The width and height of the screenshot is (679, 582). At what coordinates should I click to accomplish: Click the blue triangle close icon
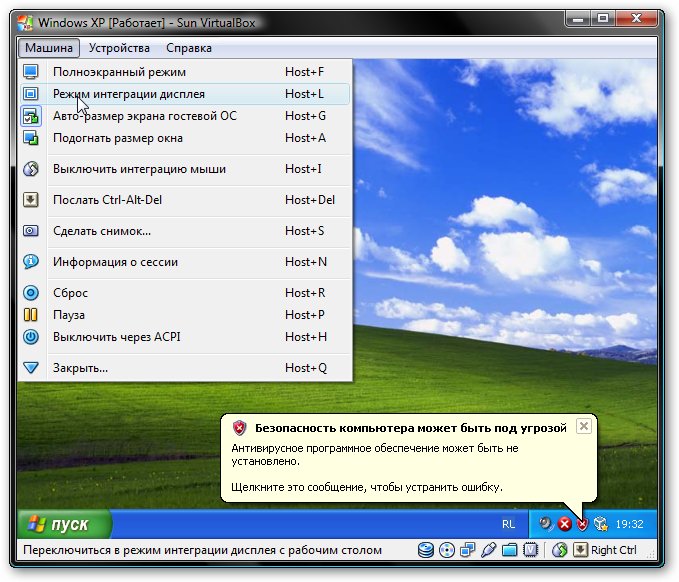pos(30,368)
